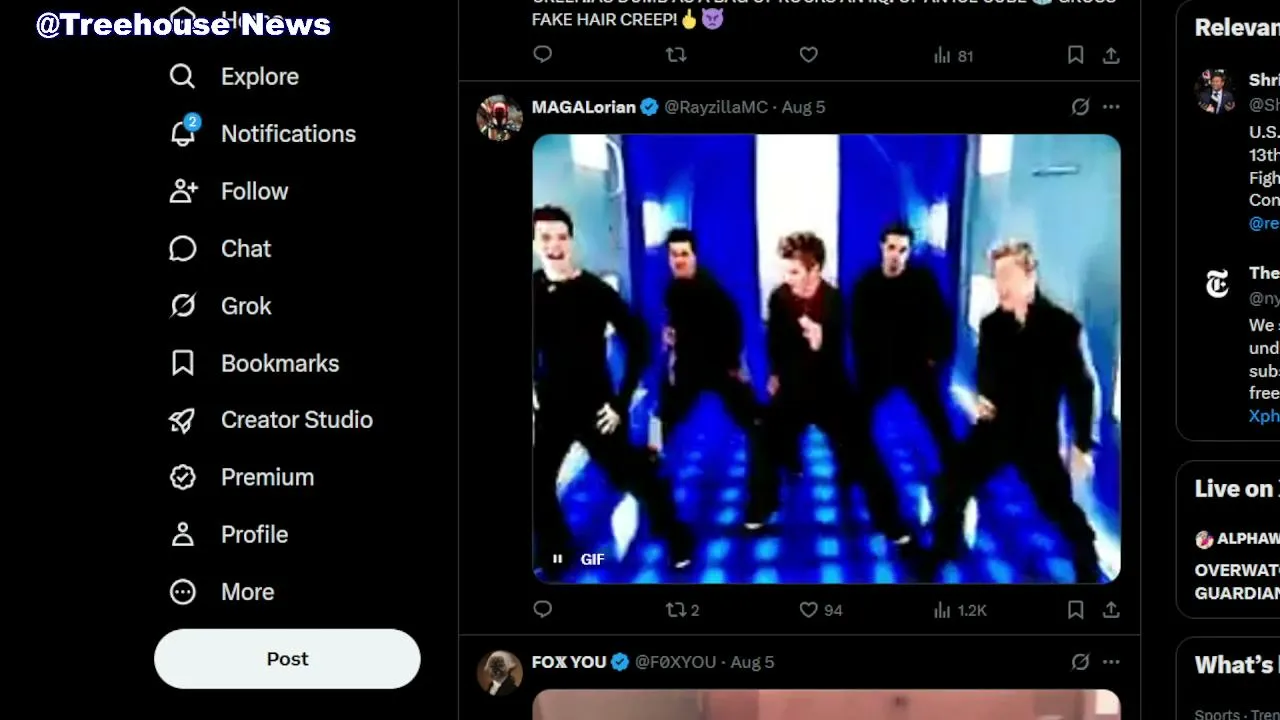The image size is (1280, 720).
Task: Visit the @RayzillaMC handle link
Action: 716,107
